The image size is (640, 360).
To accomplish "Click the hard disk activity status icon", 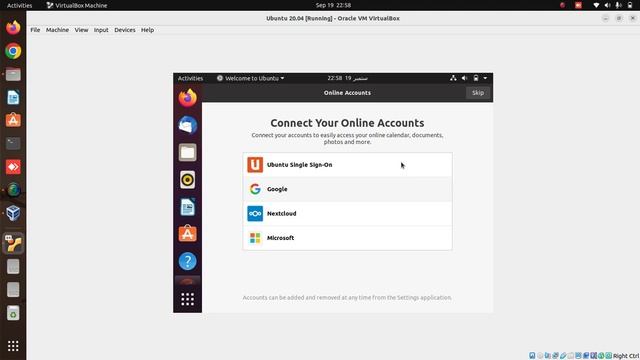I will tap(532, 356).
